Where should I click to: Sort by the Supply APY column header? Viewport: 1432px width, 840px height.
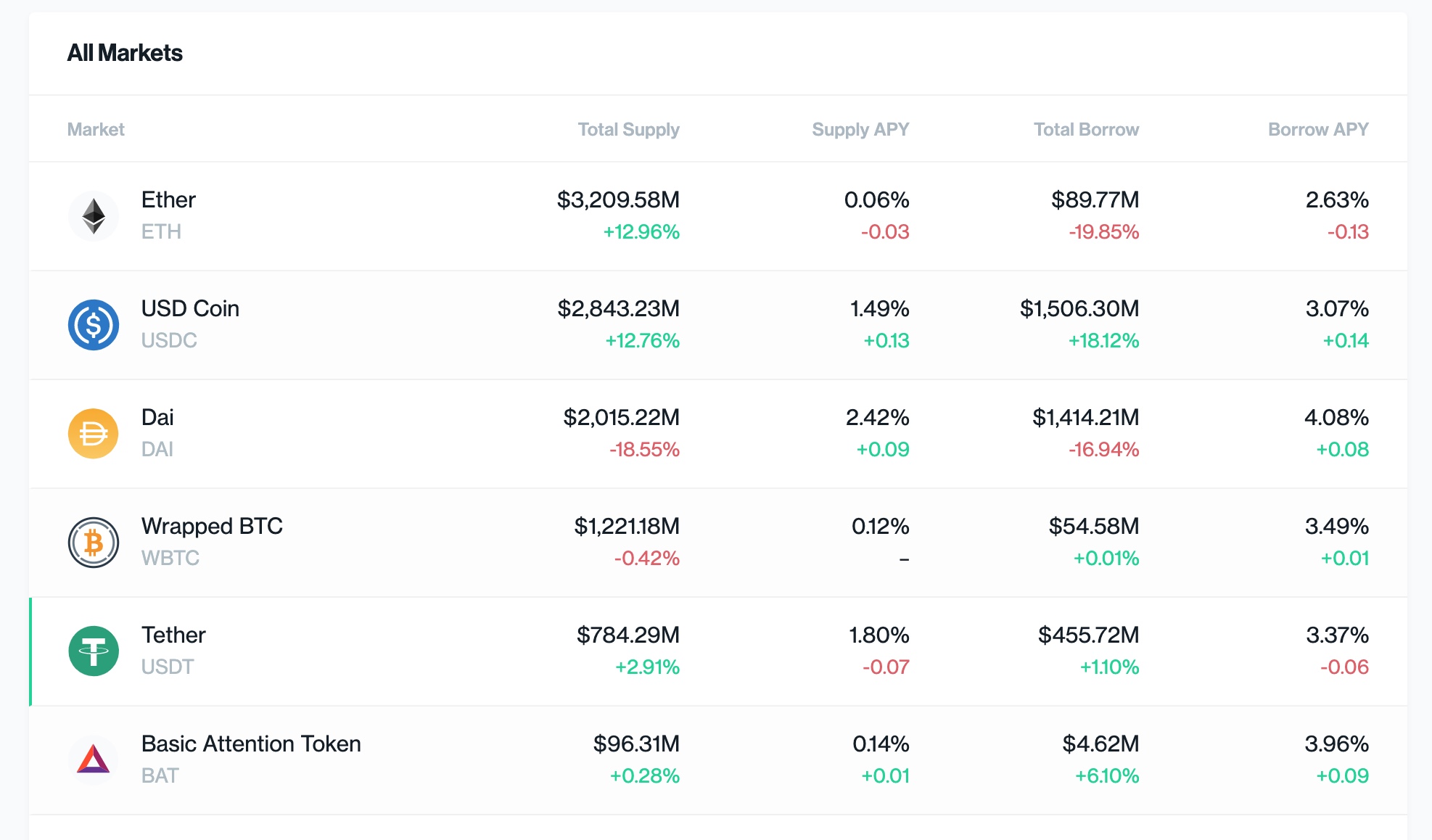(860, 130)
